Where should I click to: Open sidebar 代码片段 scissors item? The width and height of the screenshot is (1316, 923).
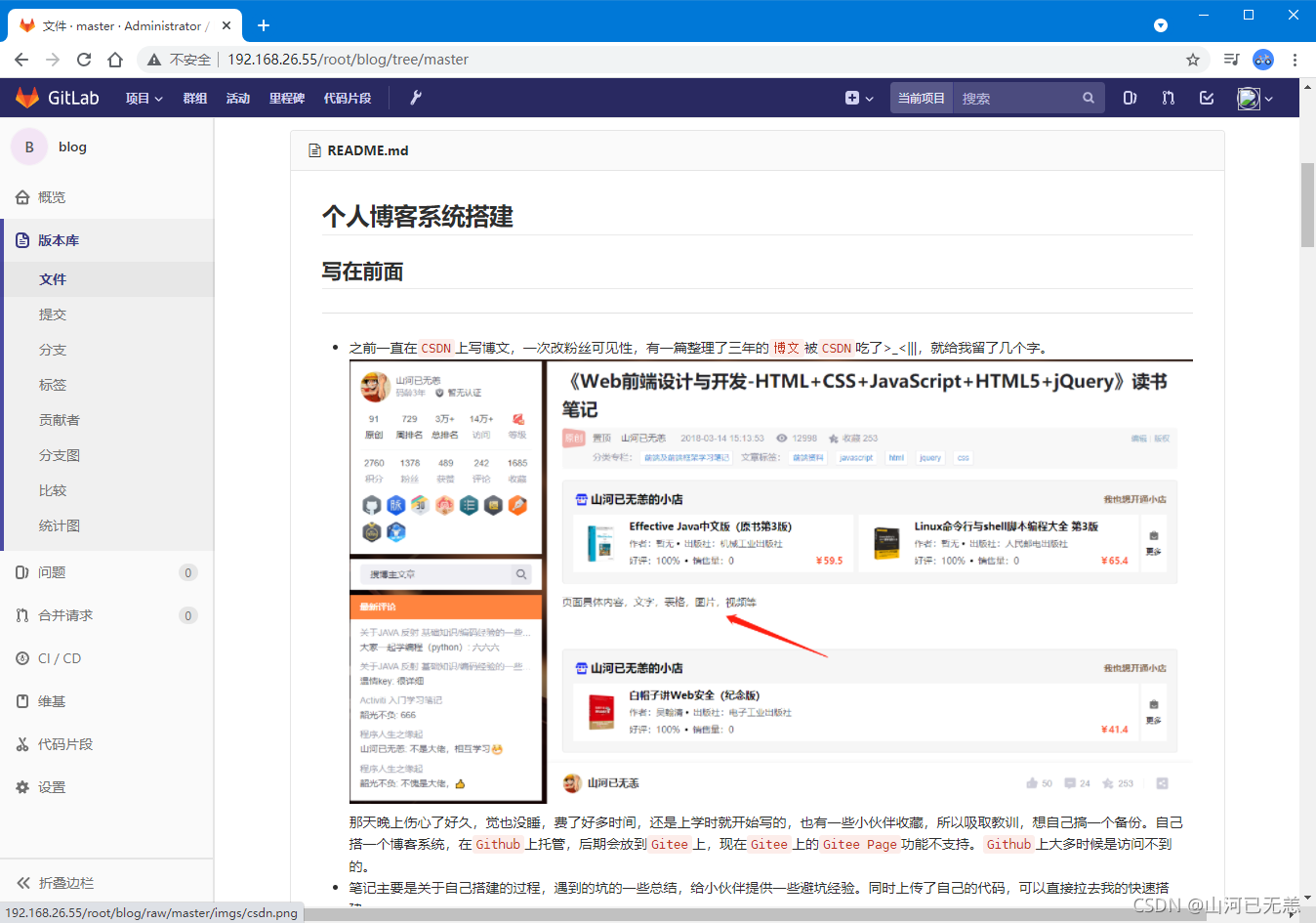106,744
